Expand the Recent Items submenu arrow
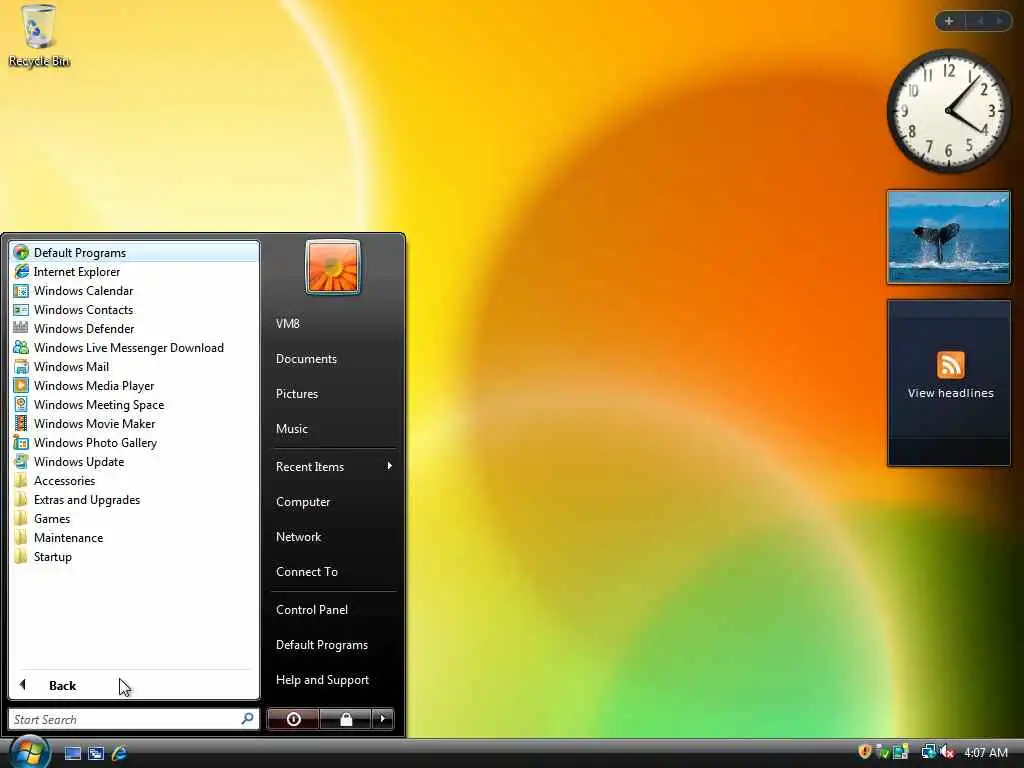Viewport: 1024px width, 768px height. coord(389,466)
